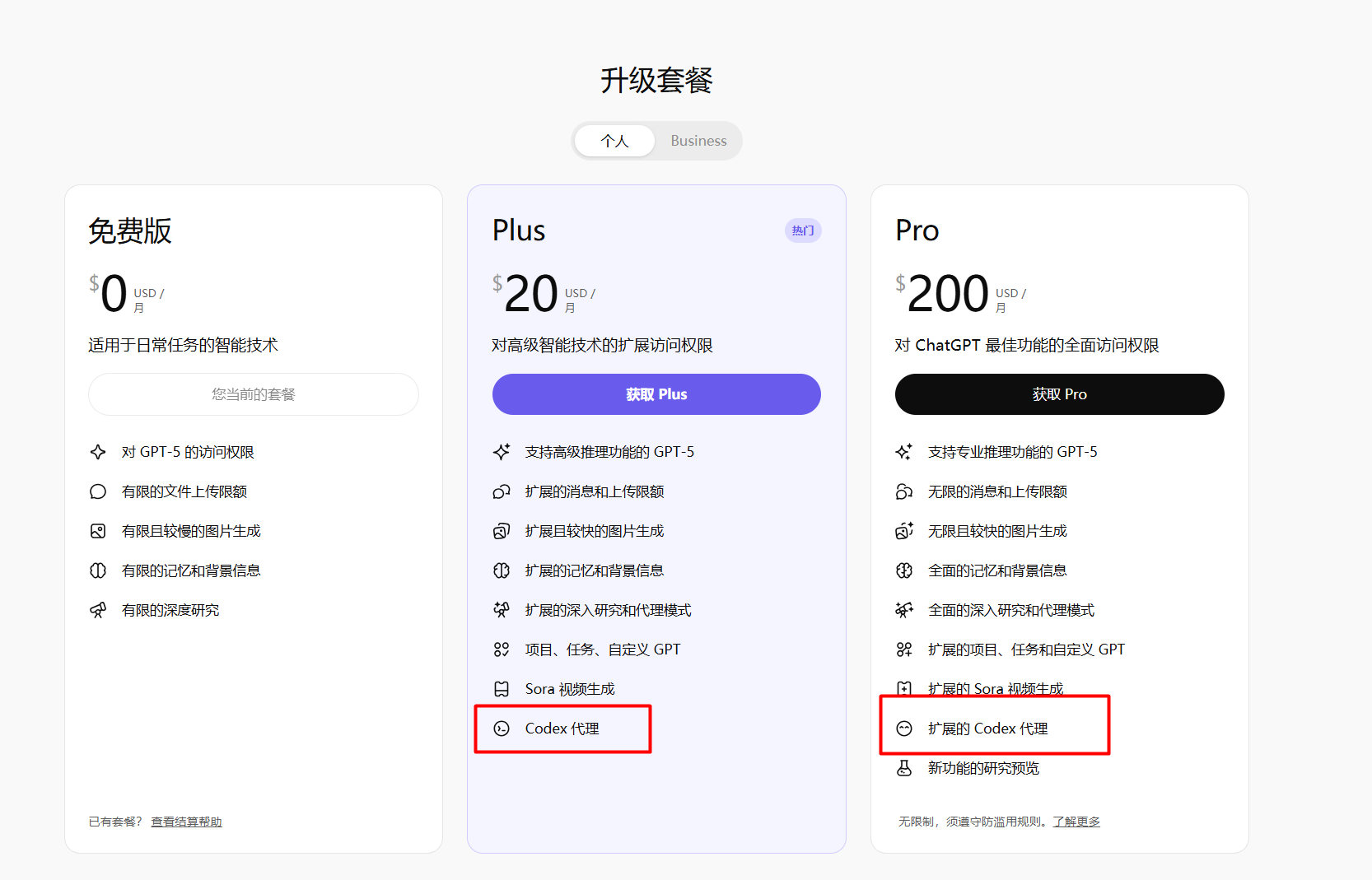Click the chat icon beside 无限的消息和上传限额
This screenshot has width=1372, height=880.
click(x=904, y=491)
